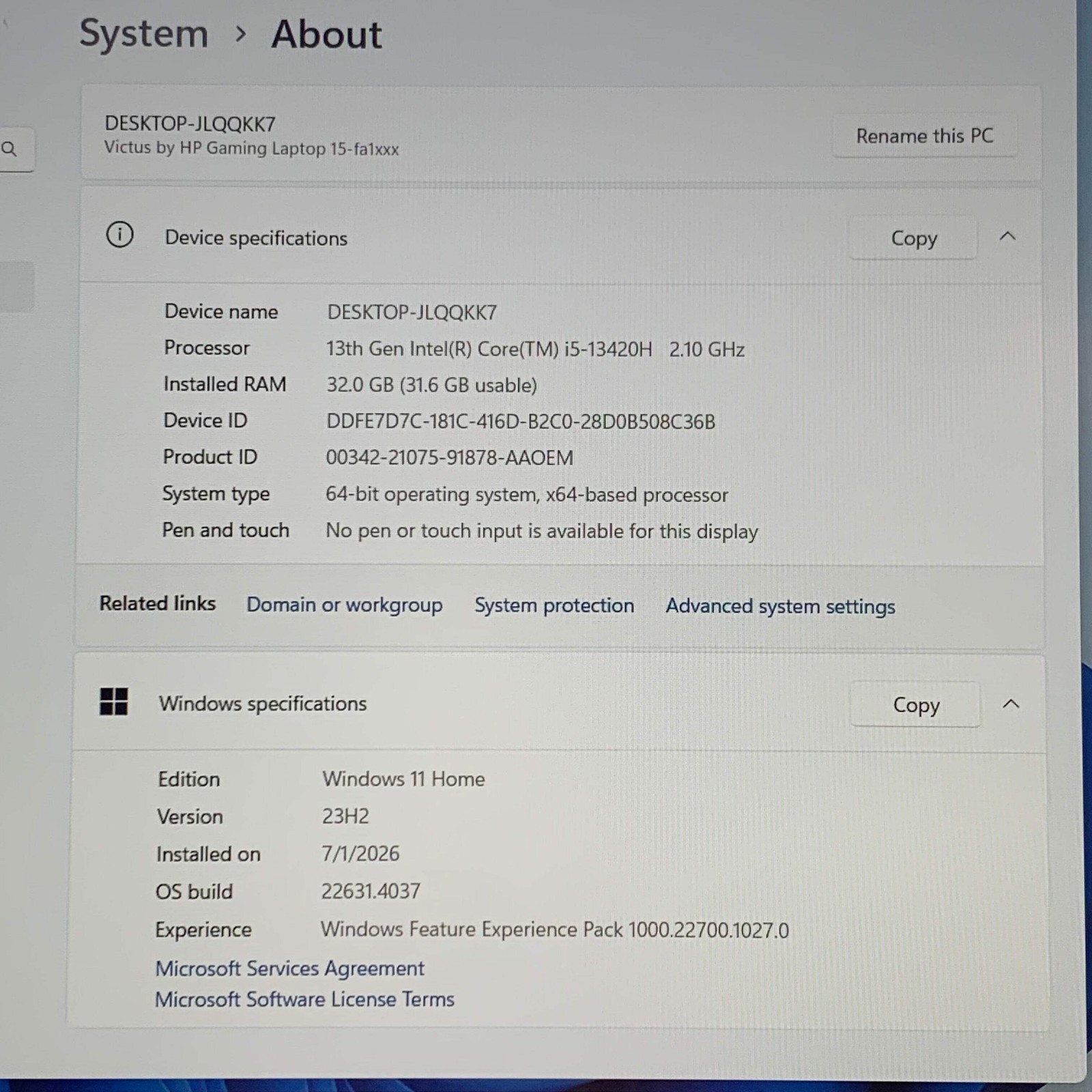Click the Installed on label
The image size is (1092, 1092).
pyautogui.click(x=208, y=854)
